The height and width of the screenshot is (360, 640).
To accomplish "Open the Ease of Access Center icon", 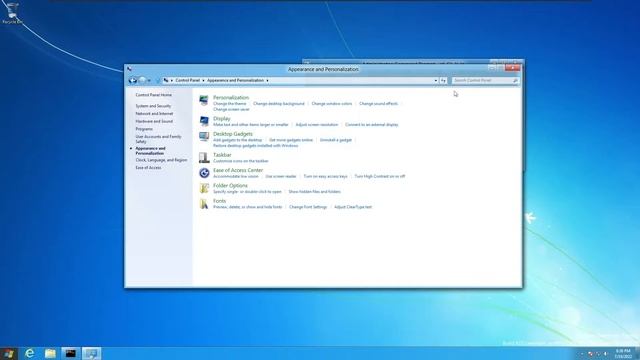I will click(x=204, y=173).
